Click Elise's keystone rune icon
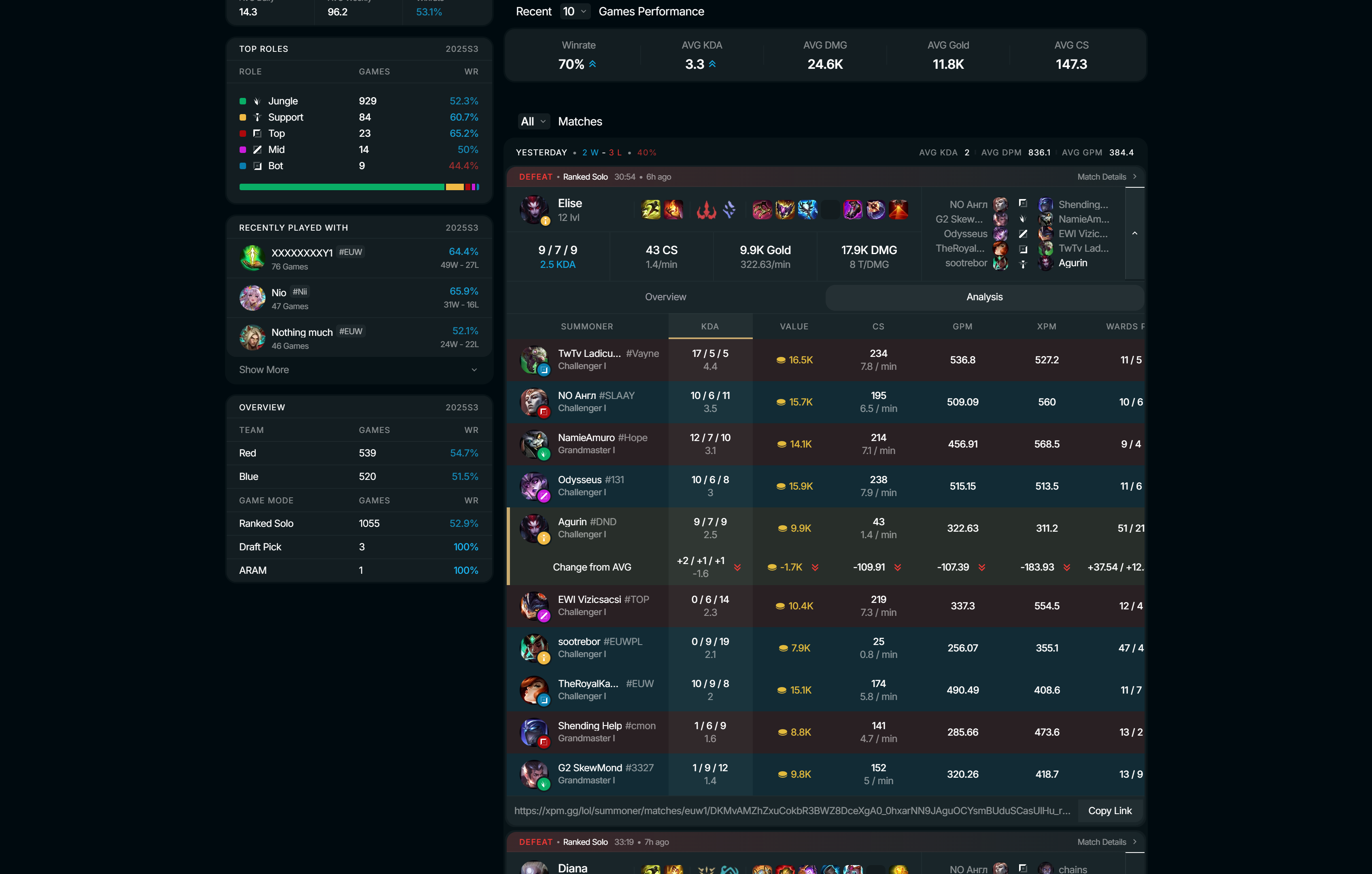This screenshot has width=1372, height=874. pos(707,210)
